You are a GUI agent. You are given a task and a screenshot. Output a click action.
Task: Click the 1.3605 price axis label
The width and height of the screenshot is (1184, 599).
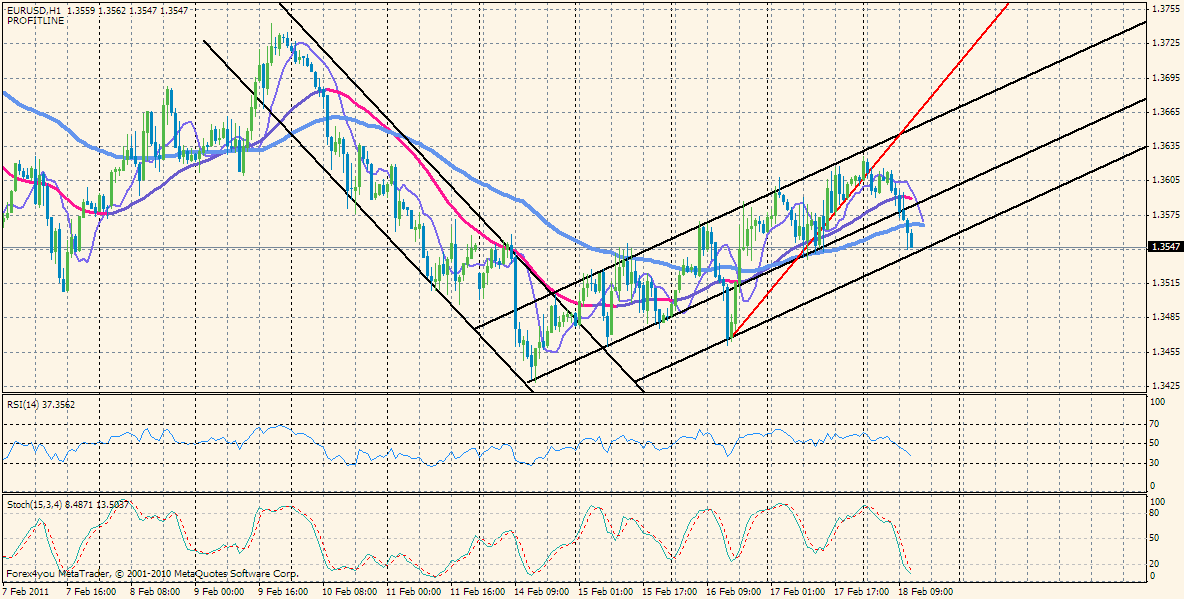tap(1165, 180)
